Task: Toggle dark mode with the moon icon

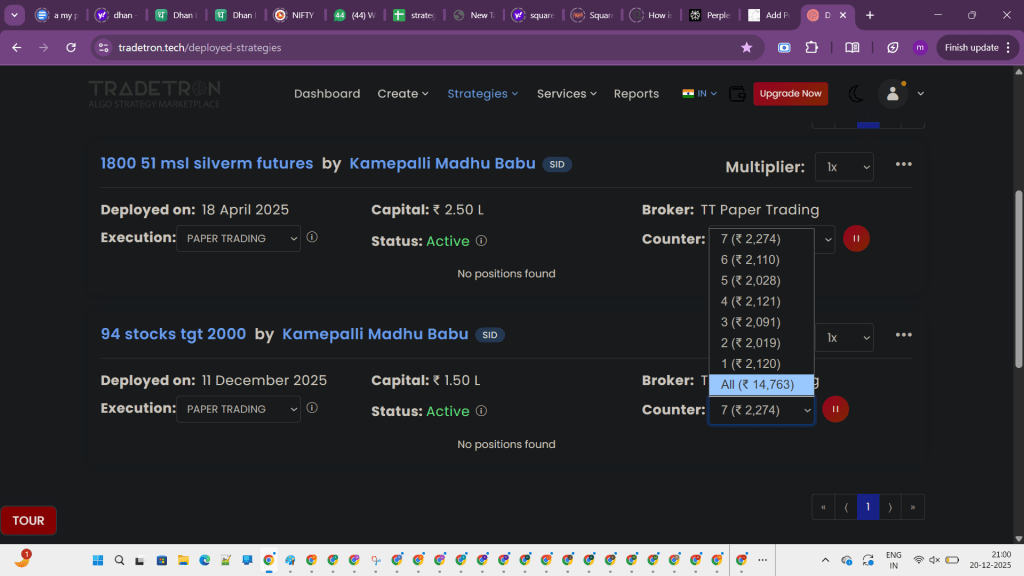Action: (x=856, y=94)
